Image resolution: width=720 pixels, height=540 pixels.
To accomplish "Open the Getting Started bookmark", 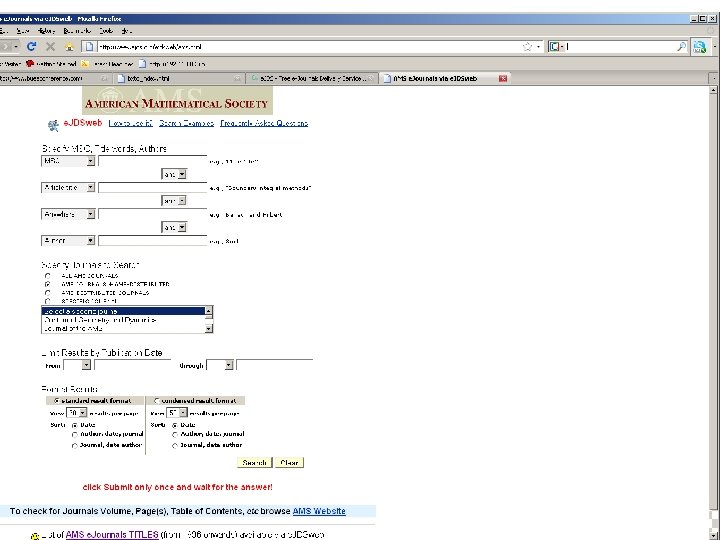I will [51, 64].
